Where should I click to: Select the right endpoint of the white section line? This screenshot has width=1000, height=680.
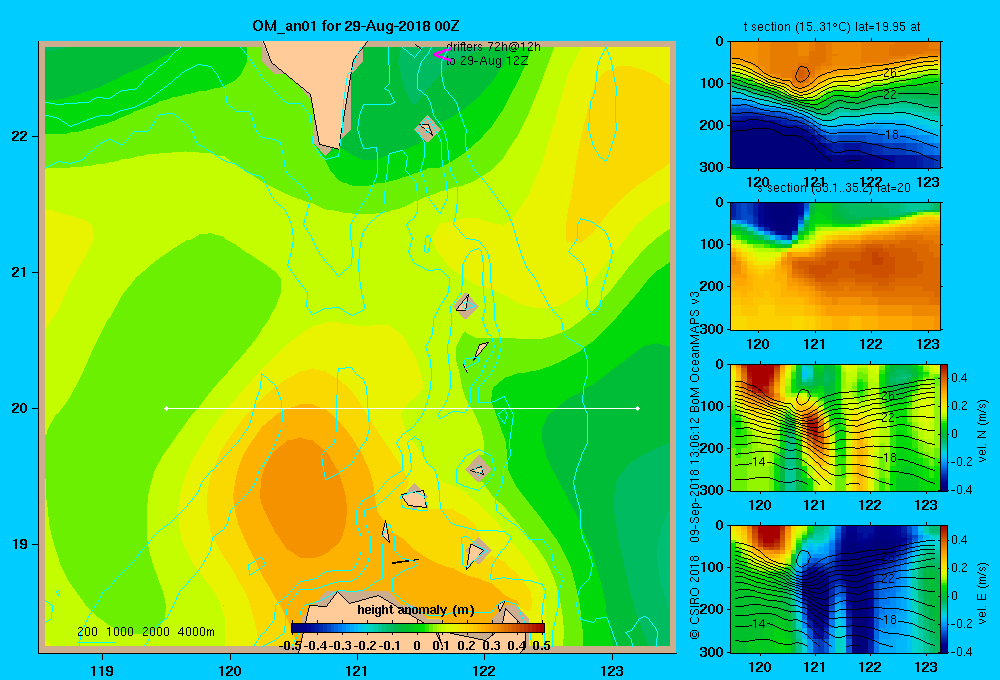click(638, 408)
